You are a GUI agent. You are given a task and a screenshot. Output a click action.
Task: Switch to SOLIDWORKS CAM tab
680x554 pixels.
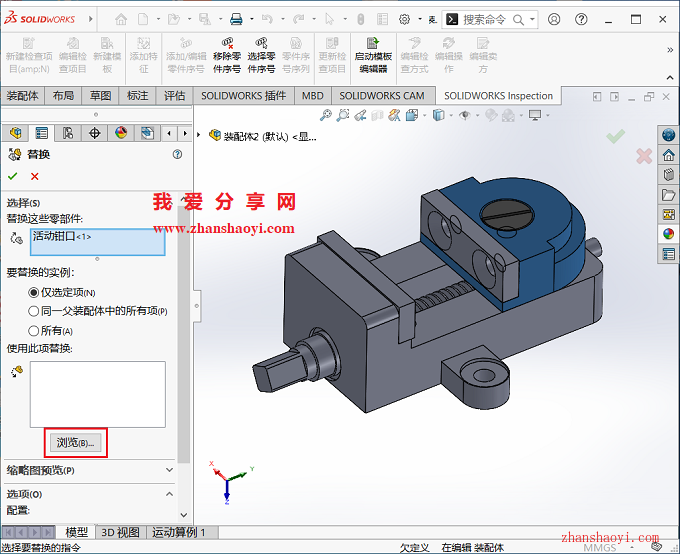(x=382, y=95)
